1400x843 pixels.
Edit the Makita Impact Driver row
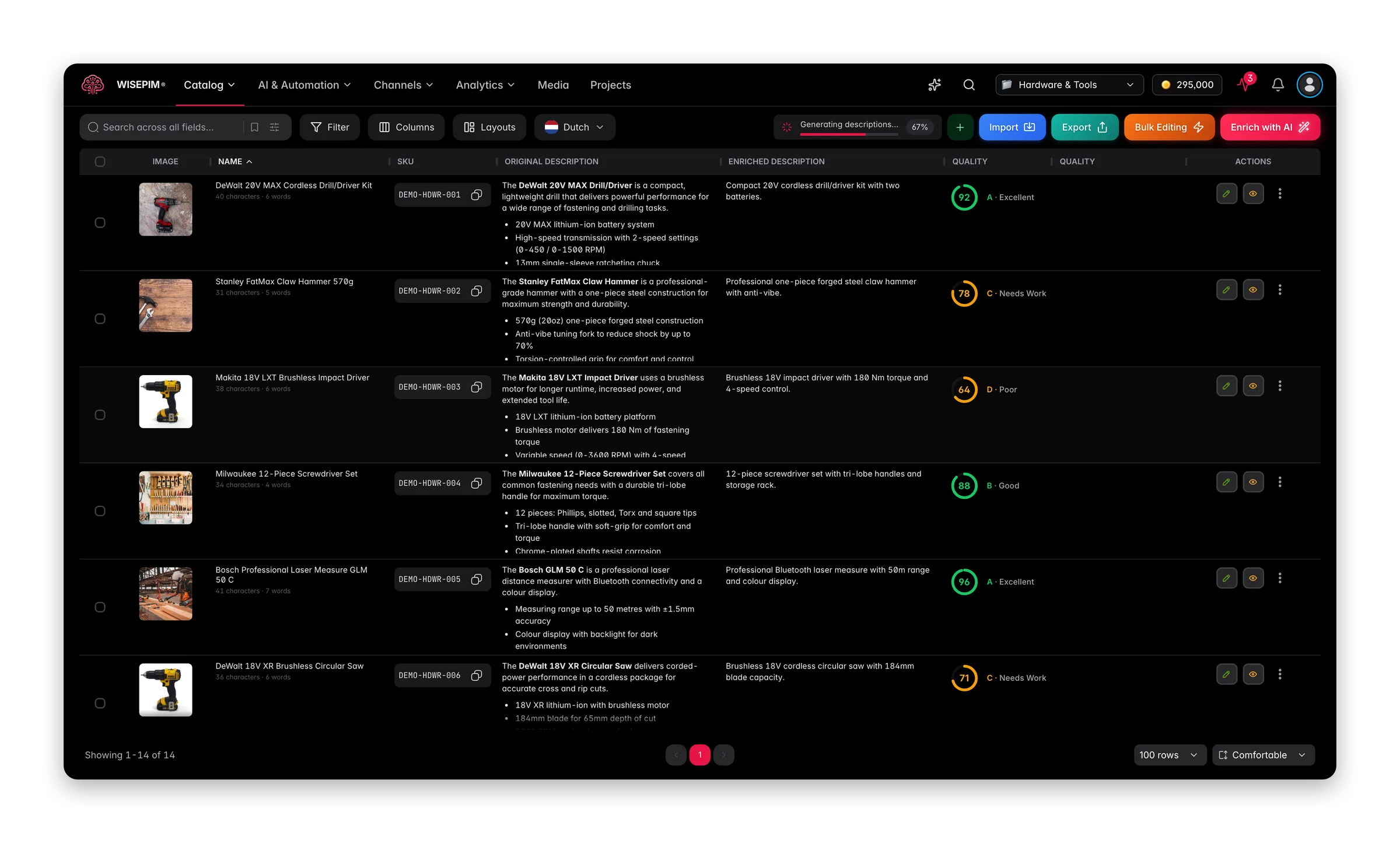[x=1227, y=386]
